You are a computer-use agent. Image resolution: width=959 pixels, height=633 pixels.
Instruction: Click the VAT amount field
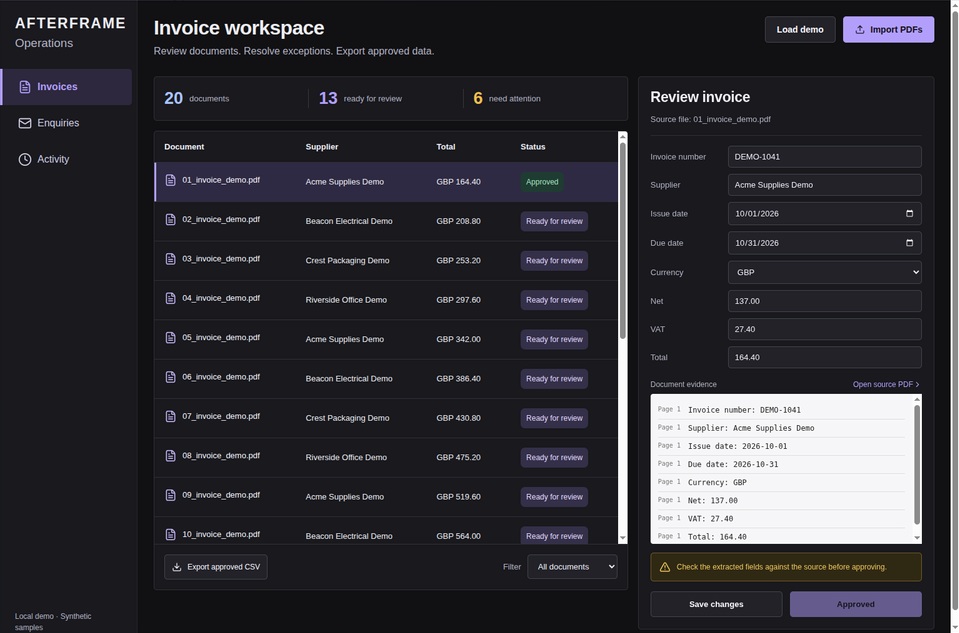click(x=824, y=329)
